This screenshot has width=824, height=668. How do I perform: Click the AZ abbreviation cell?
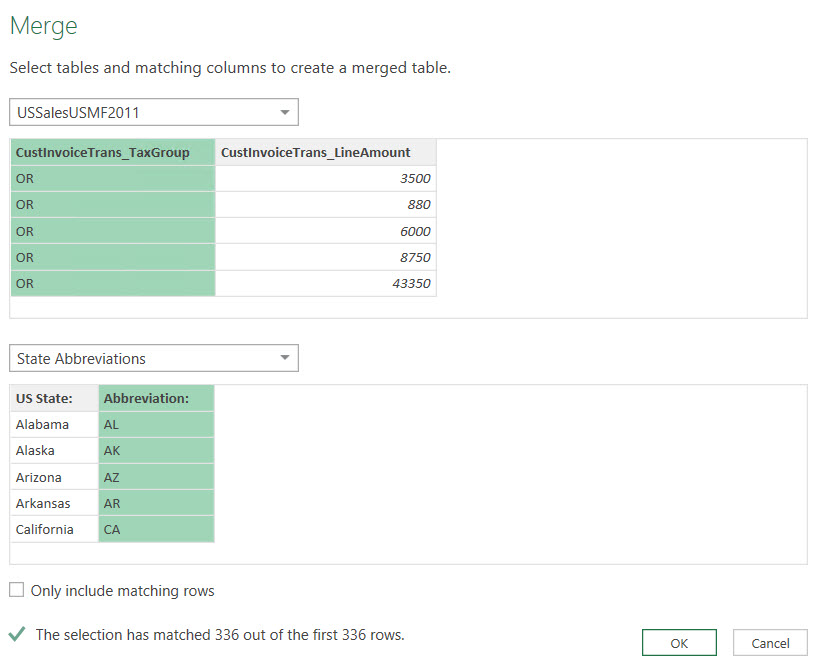(x=156, y=477)
